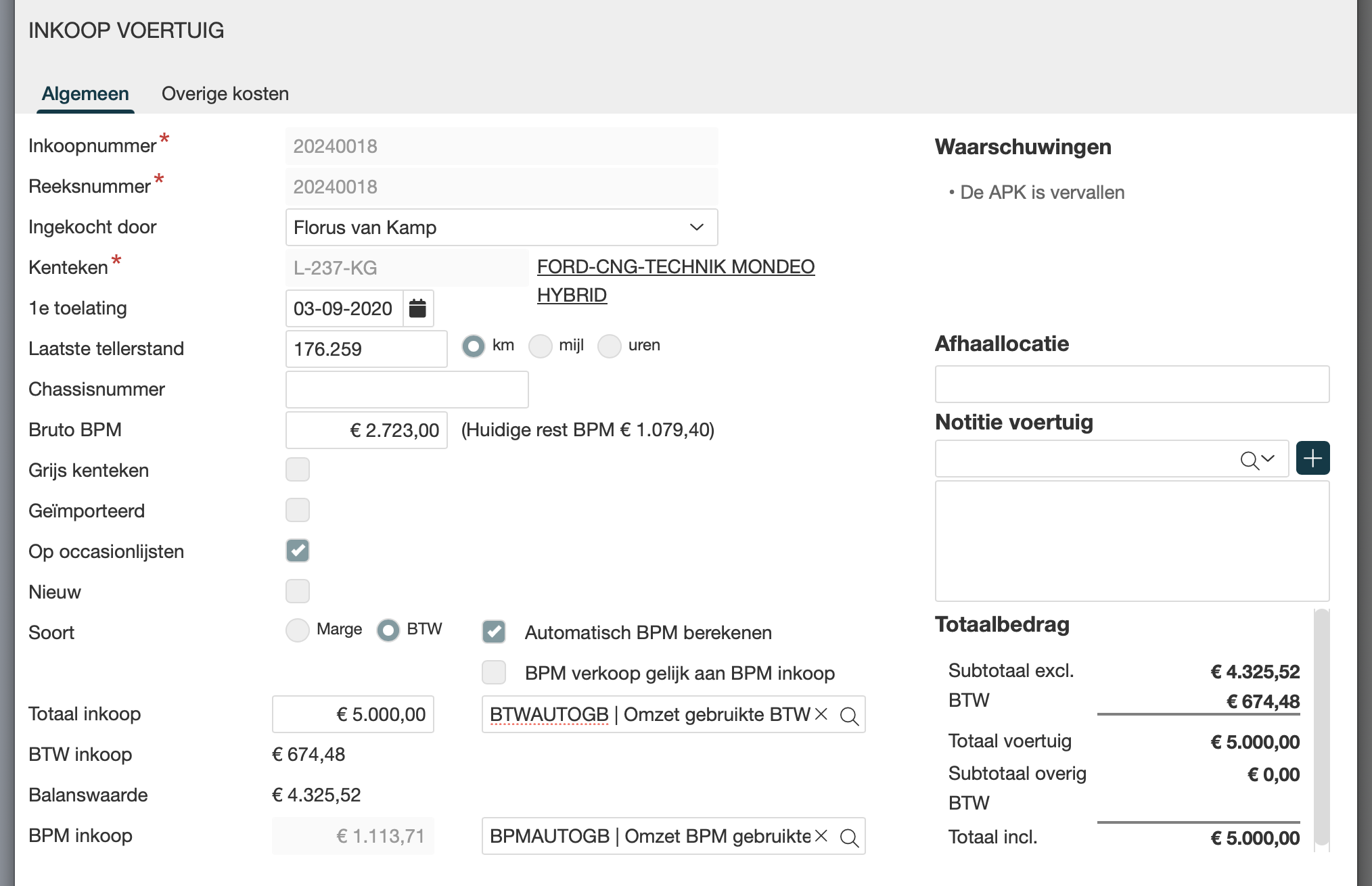Disable Automatisch BPM berekenen
The width and height of the screenshot is (1372, 886).
(x=494, y=632)
